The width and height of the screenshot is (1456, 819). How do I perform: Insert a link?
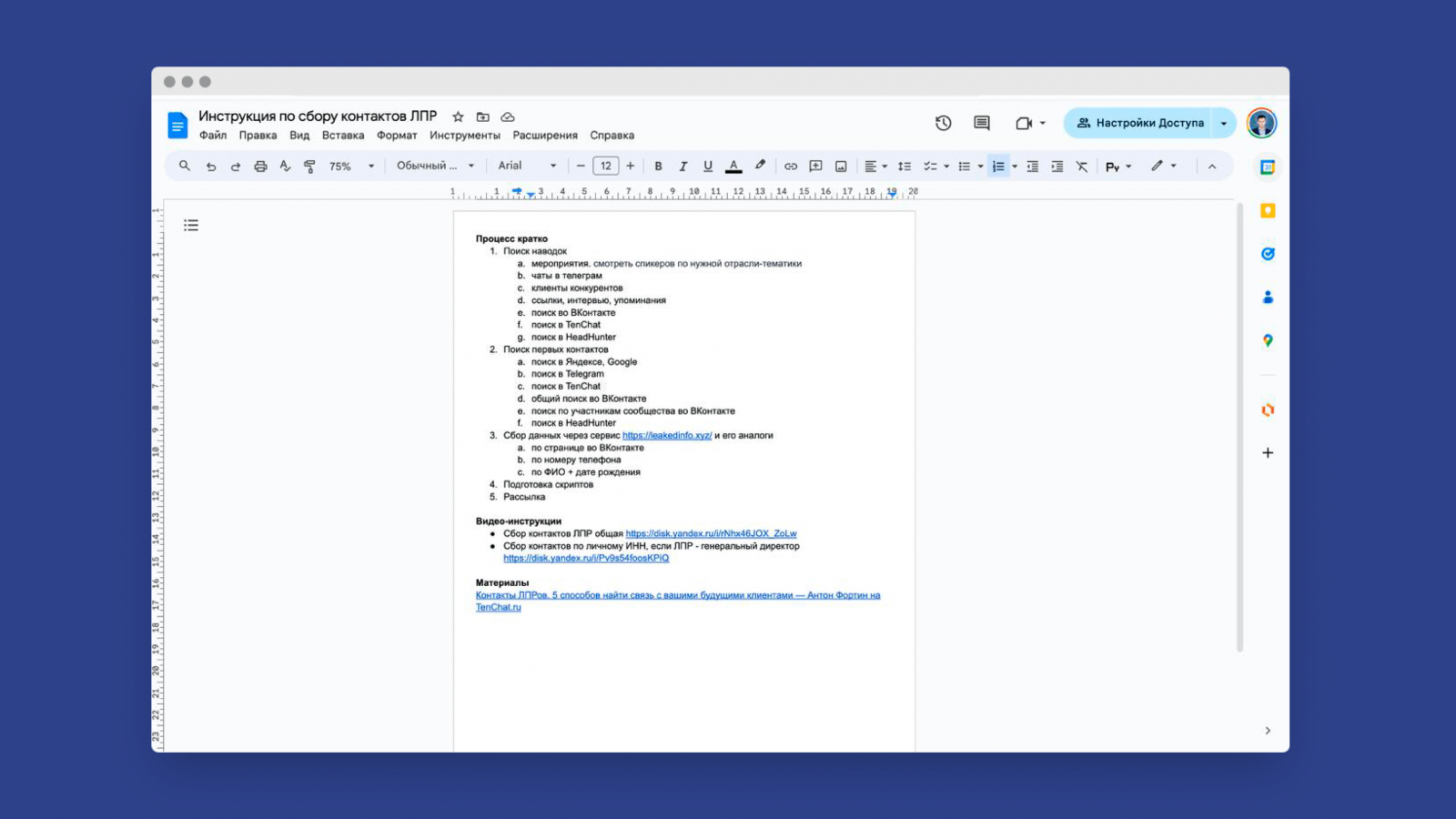[x=791, y=167]
